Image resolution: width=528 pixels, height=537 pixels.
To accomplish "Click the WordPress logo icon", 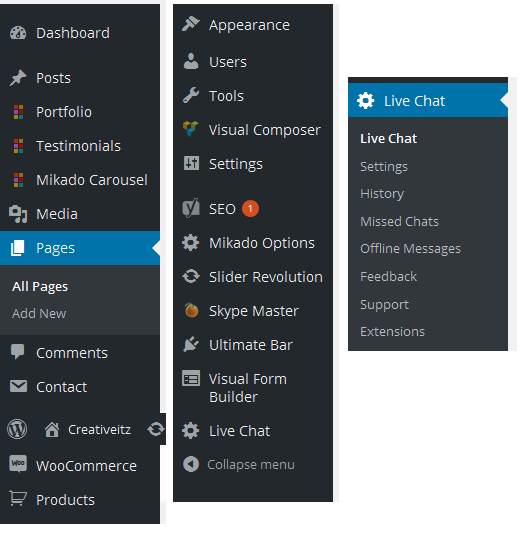I will point(17,429).
